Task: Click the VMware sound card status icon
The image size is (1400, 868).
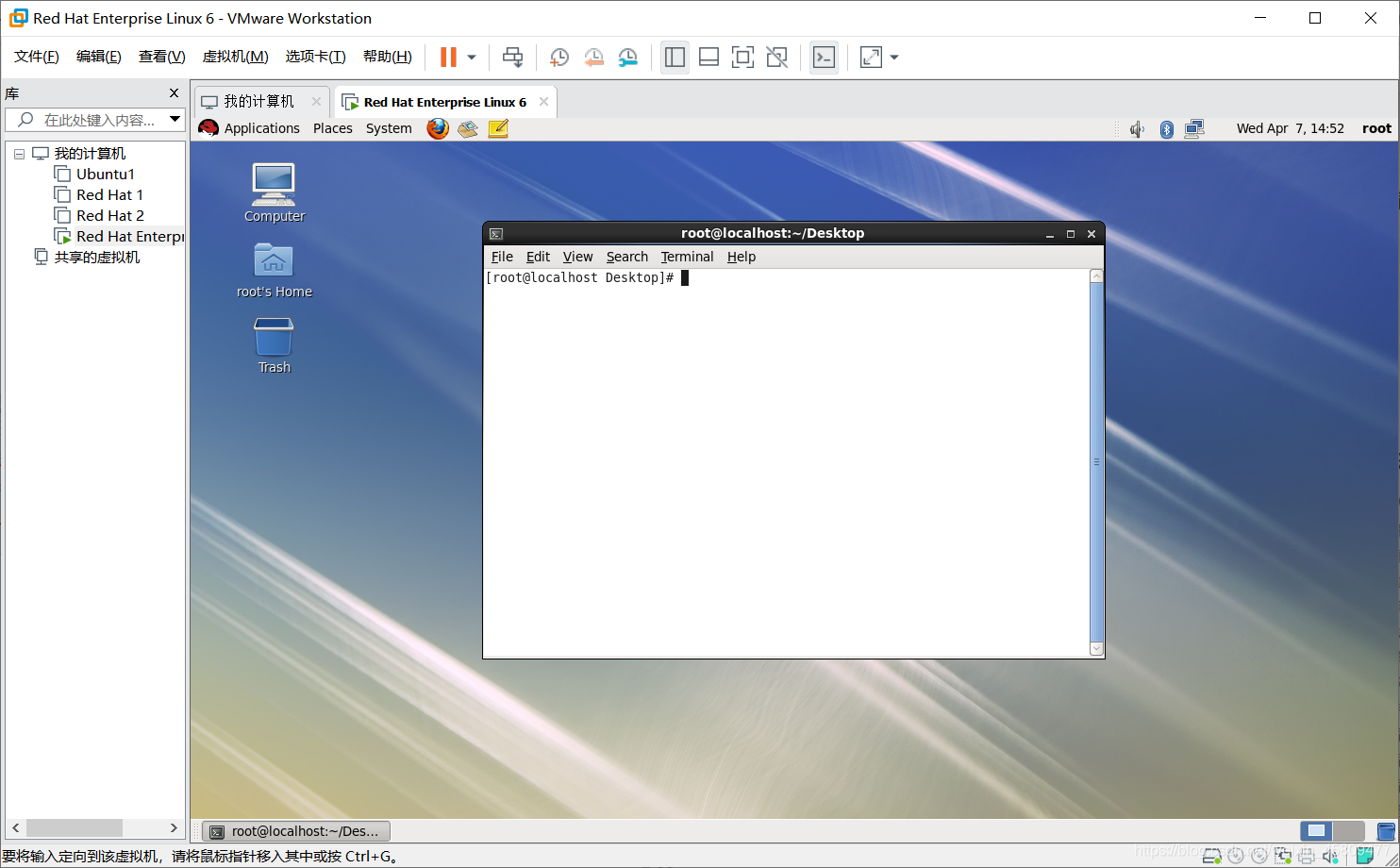Action: coord(1330,856)
